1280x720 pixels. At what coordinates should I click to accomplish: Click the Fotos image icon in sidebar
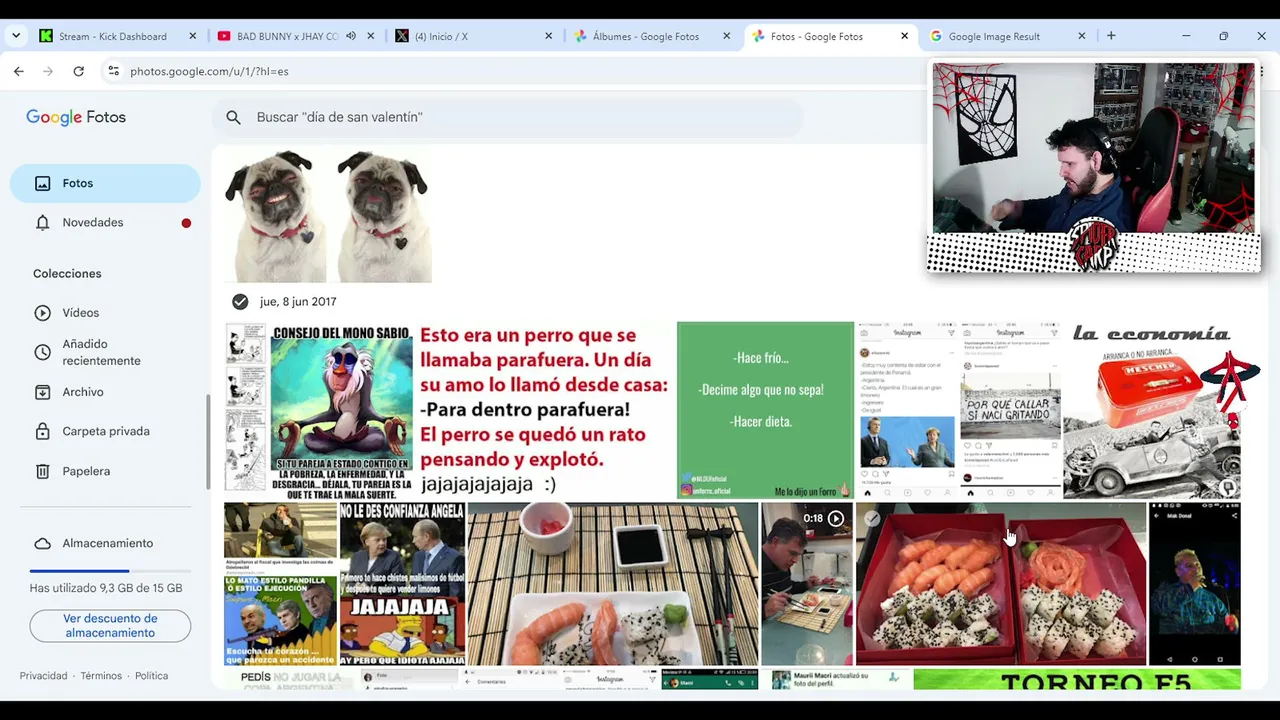coord(42,183)
